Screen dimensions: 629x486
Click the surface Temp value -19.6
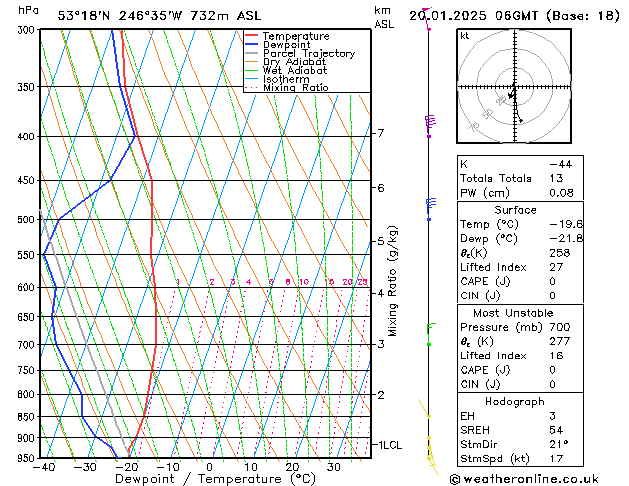coord(566,224)
